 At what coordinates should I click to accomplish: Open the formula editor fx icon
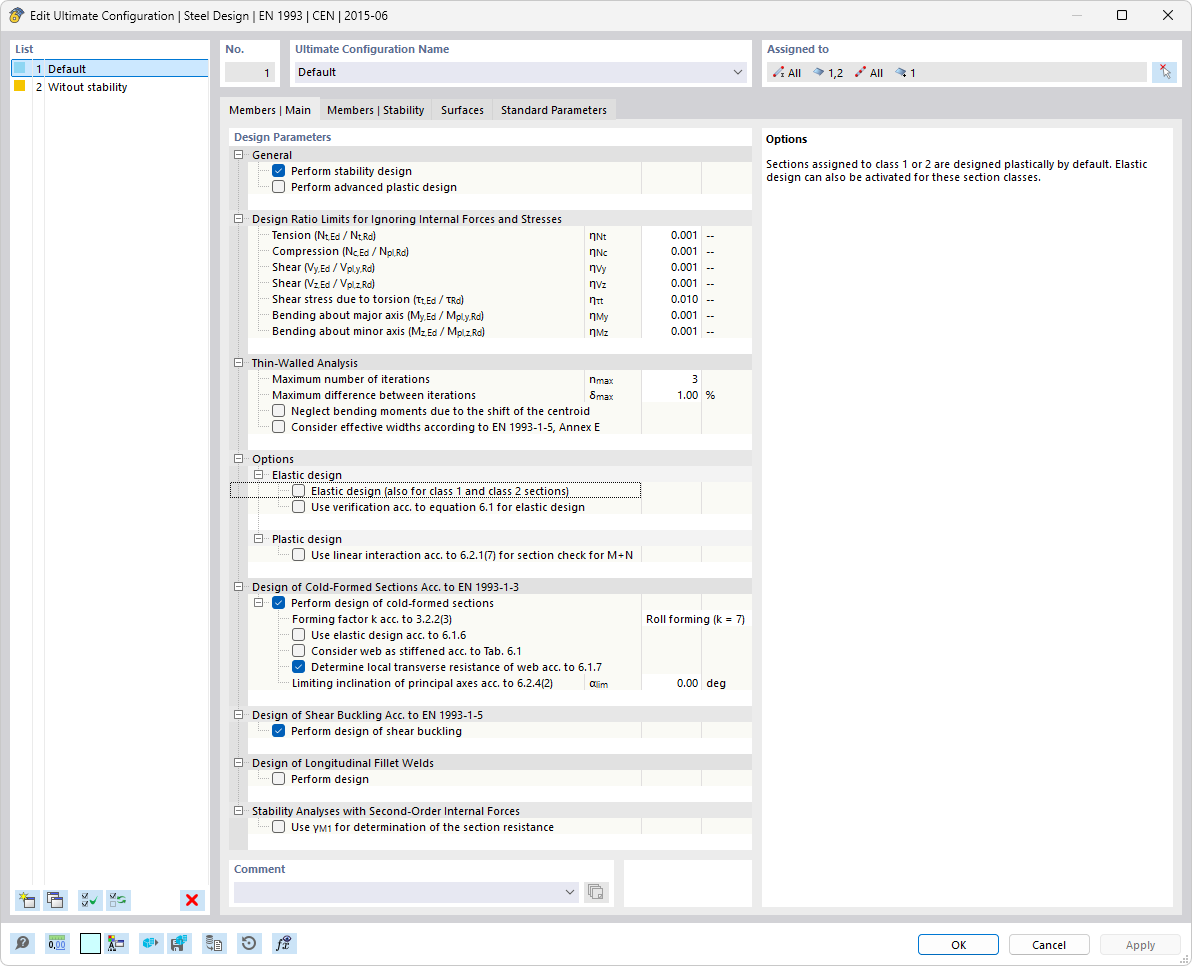coord(284,943)
